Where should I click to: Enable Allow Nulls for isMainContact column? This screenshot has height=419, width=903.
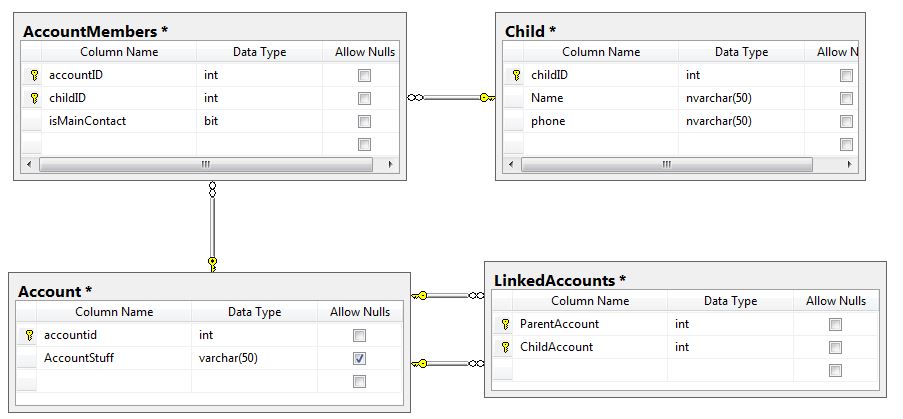tap(365, 121)
